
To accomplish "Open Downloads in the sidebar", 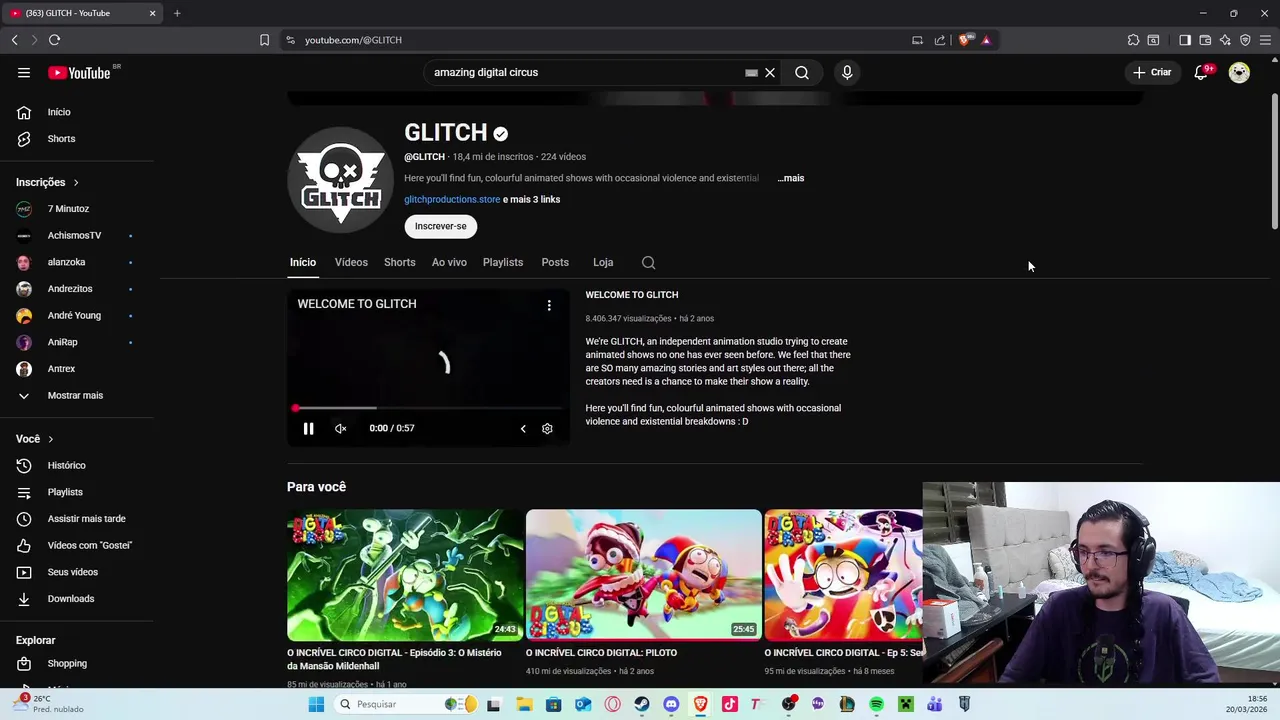I will [x=77, y=599].
